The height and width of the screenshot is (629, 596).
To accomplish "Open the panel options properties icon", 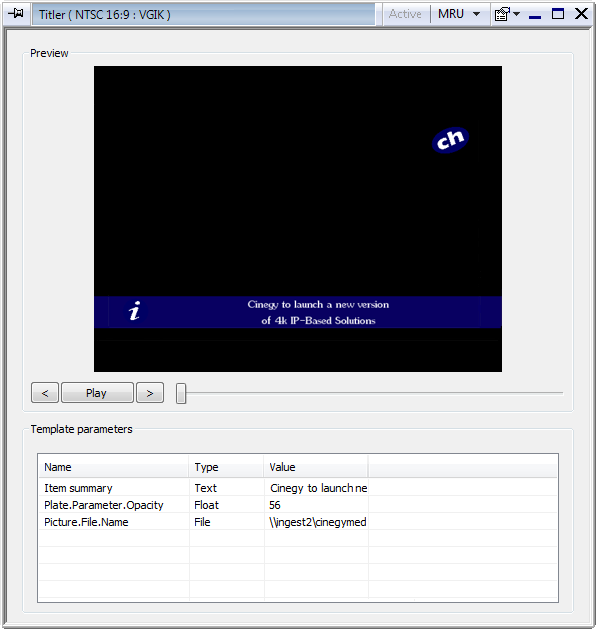I will pyautogui.click(x=502, y=14).
